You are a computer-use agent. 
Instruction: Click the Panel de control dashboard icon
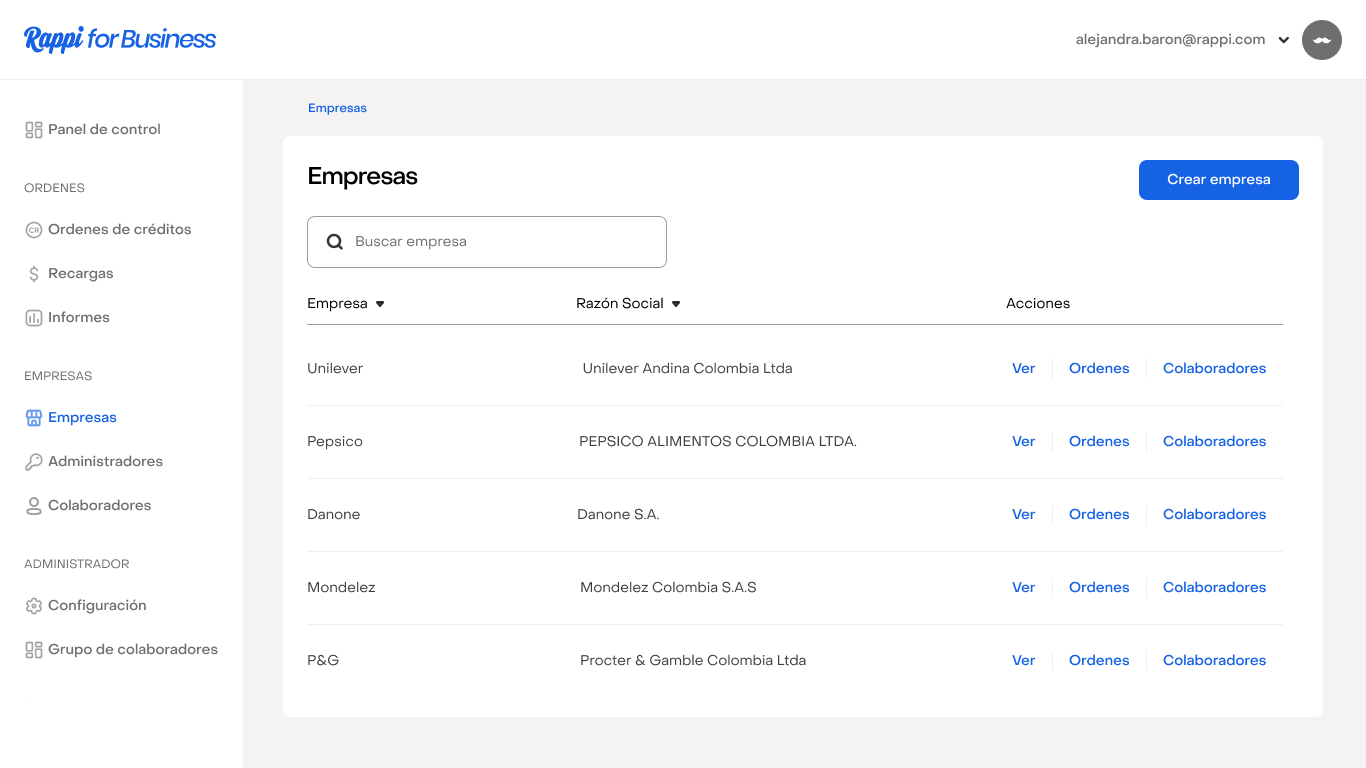(34, 130)
